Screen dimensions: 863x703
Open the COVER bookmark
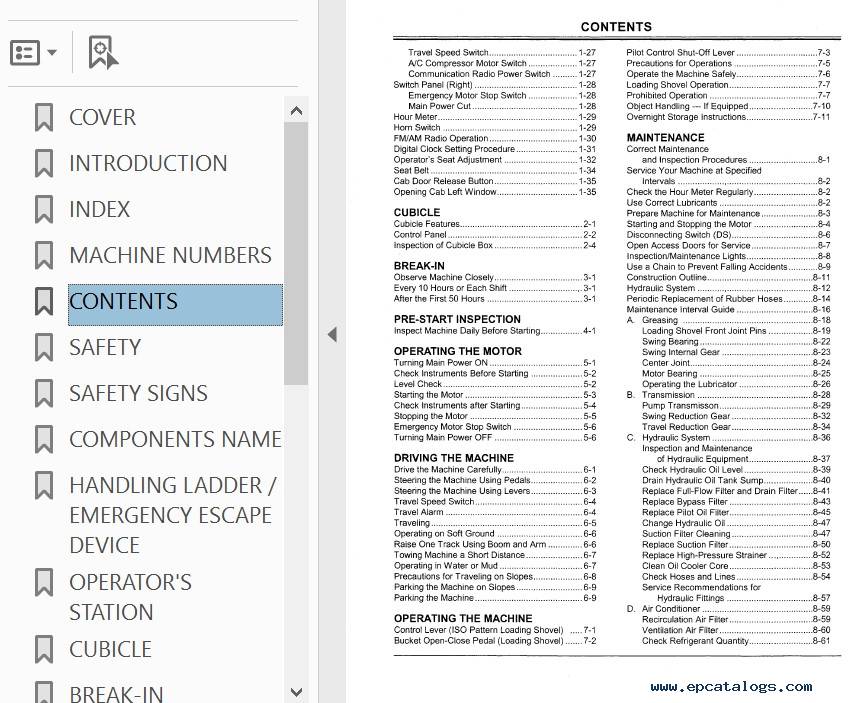(x=102, y=117)
